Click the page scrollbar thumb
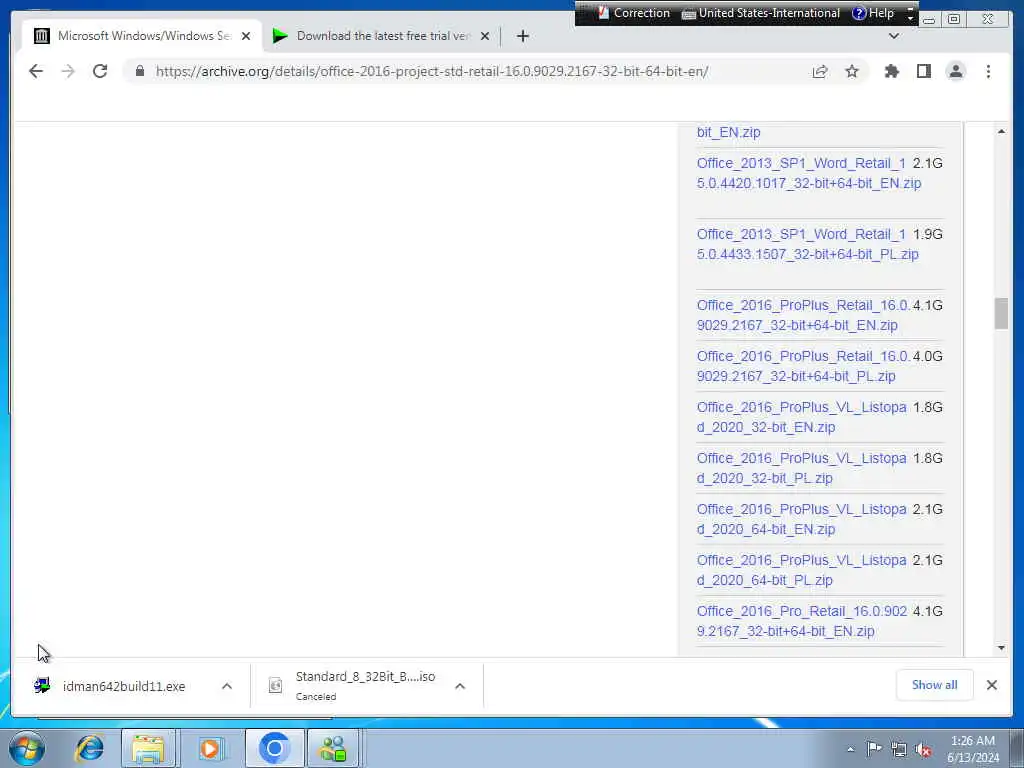The height and width of the screenshot is (768, 1024). coord(1001,313)
